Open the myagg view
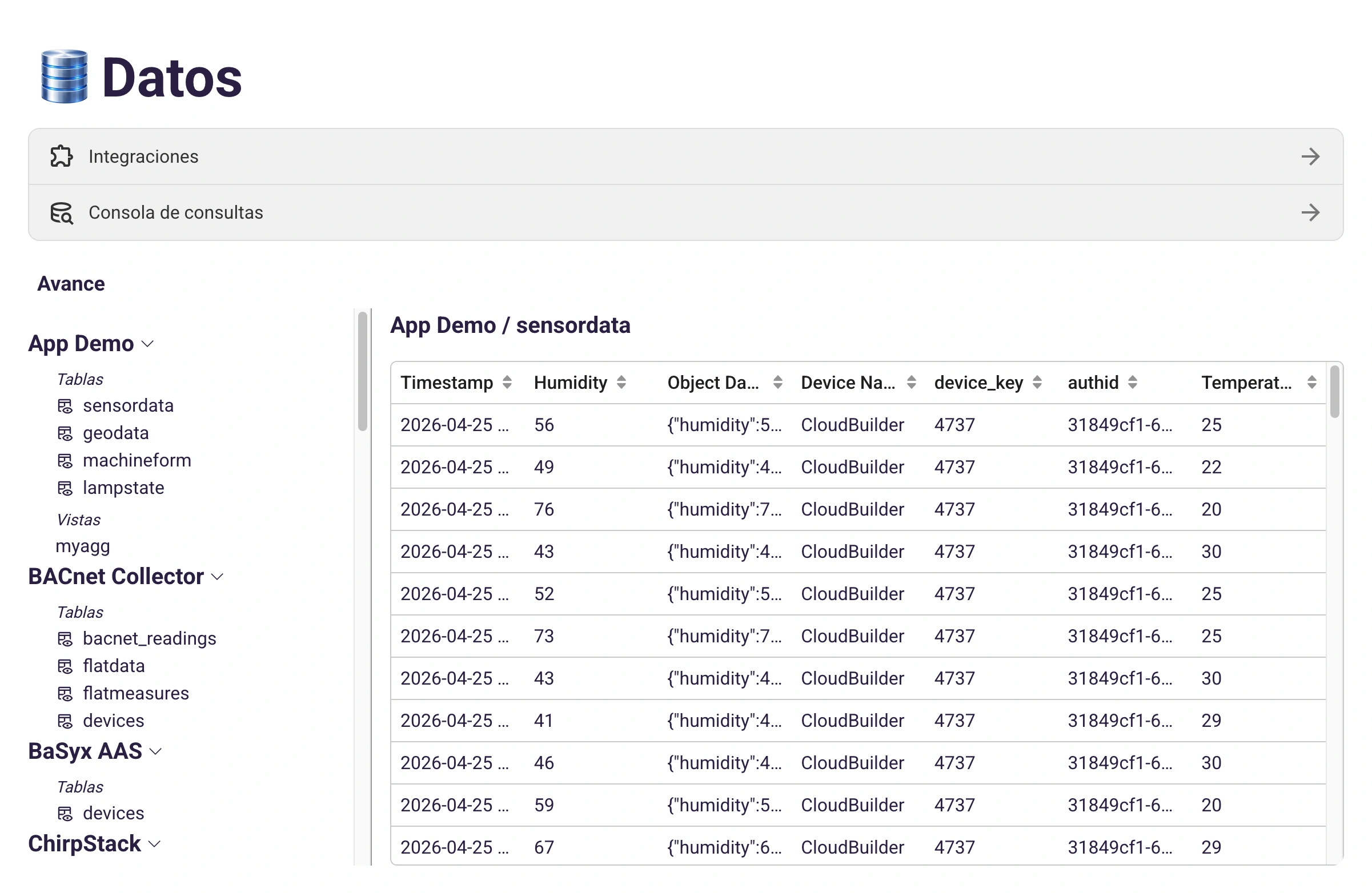This screenshot has height=893, width=1372. pyautogui.click(x=82, y=547)
